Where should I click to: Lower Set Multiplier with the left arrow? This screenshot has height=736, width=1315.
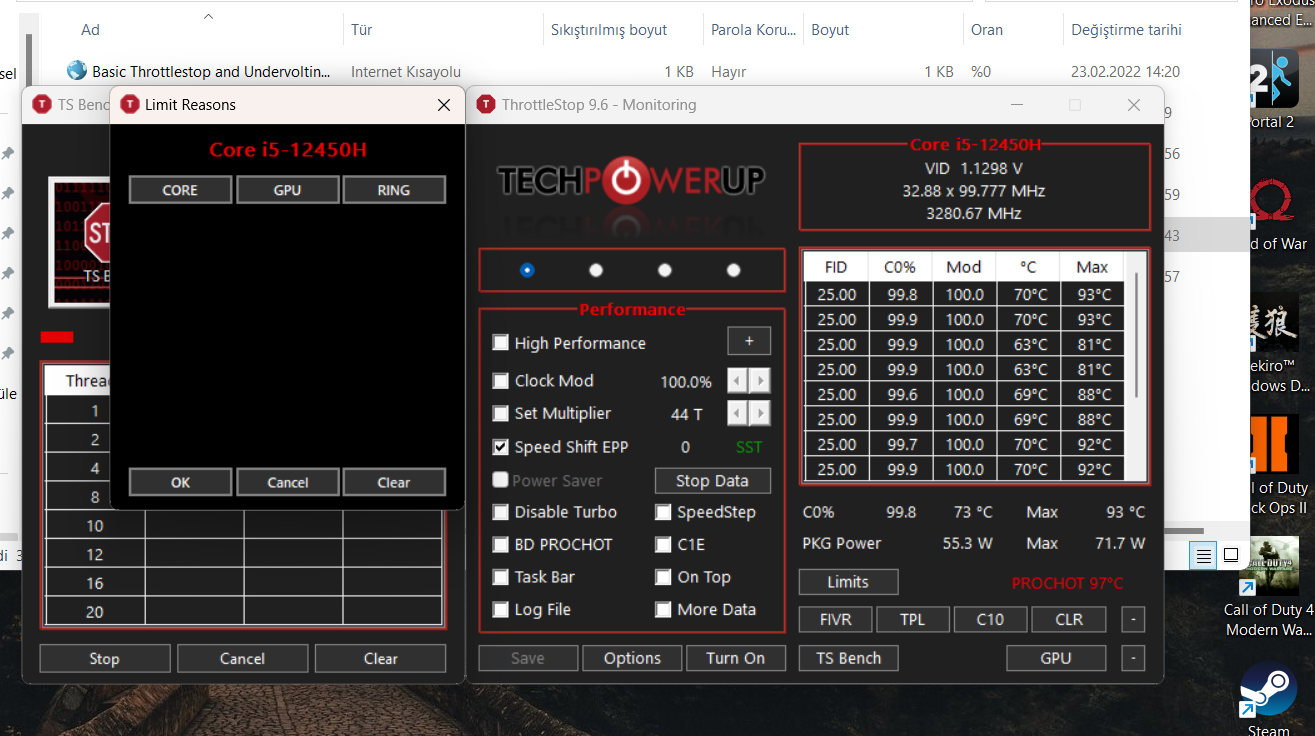click(x=737, y=413)
